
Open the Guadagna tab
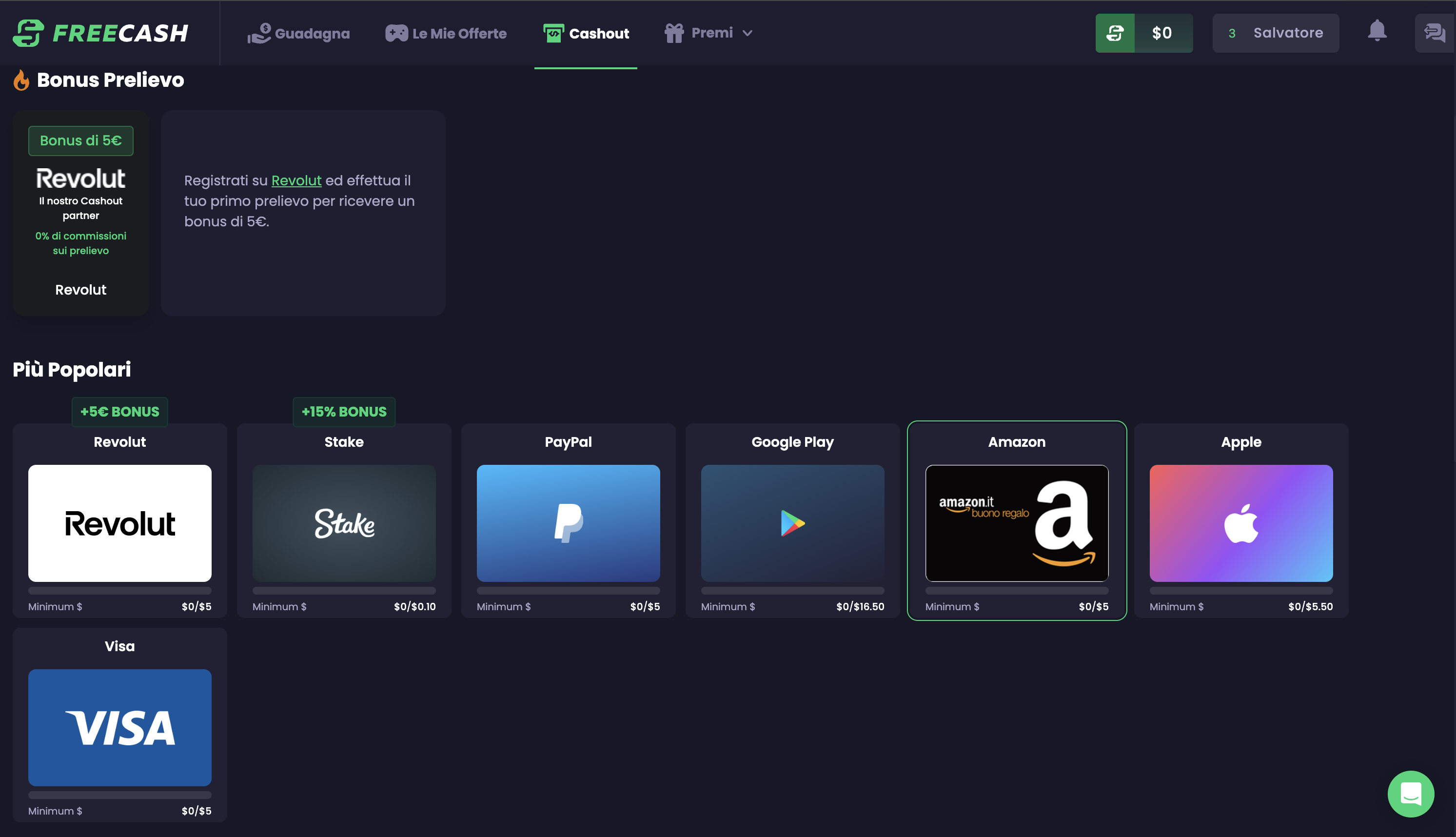(298, 33)
